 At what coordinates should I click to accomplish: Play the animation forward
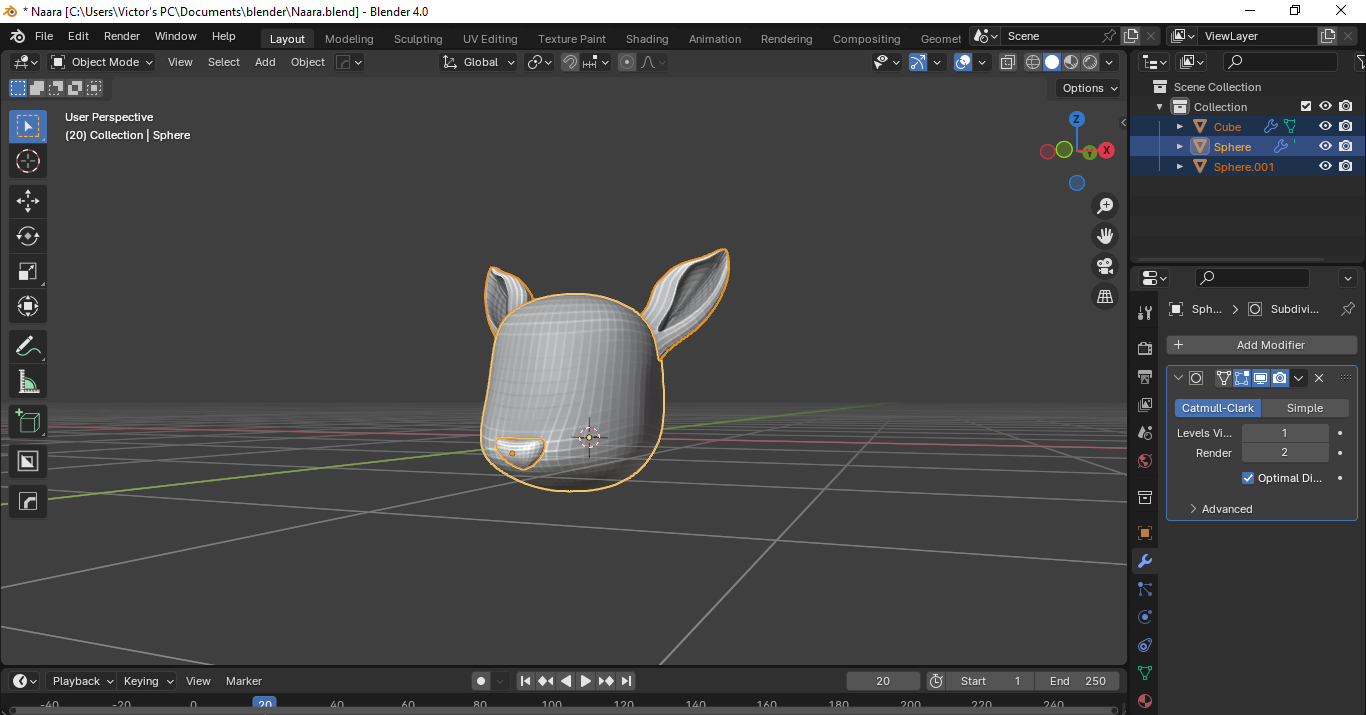tap(586, 681)
